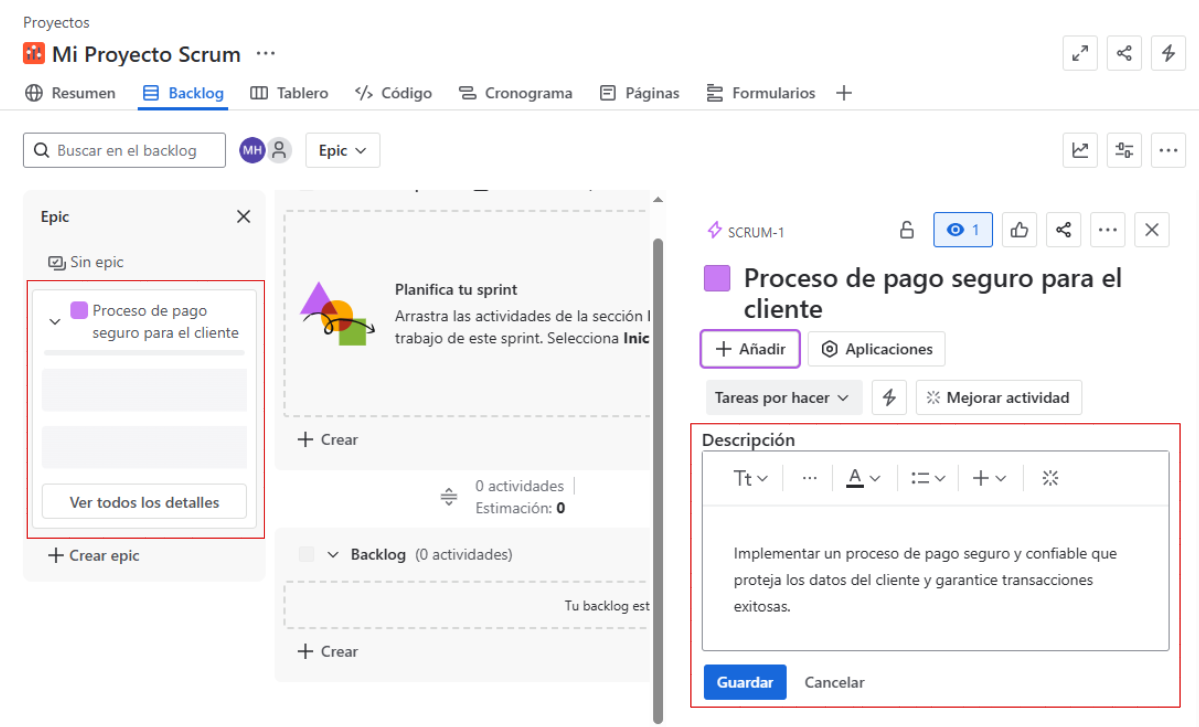Open the backlog insights chart icon
The height and width of the screenshot is (727, 1199).
pyautogui.click(x=1080, y=150)
